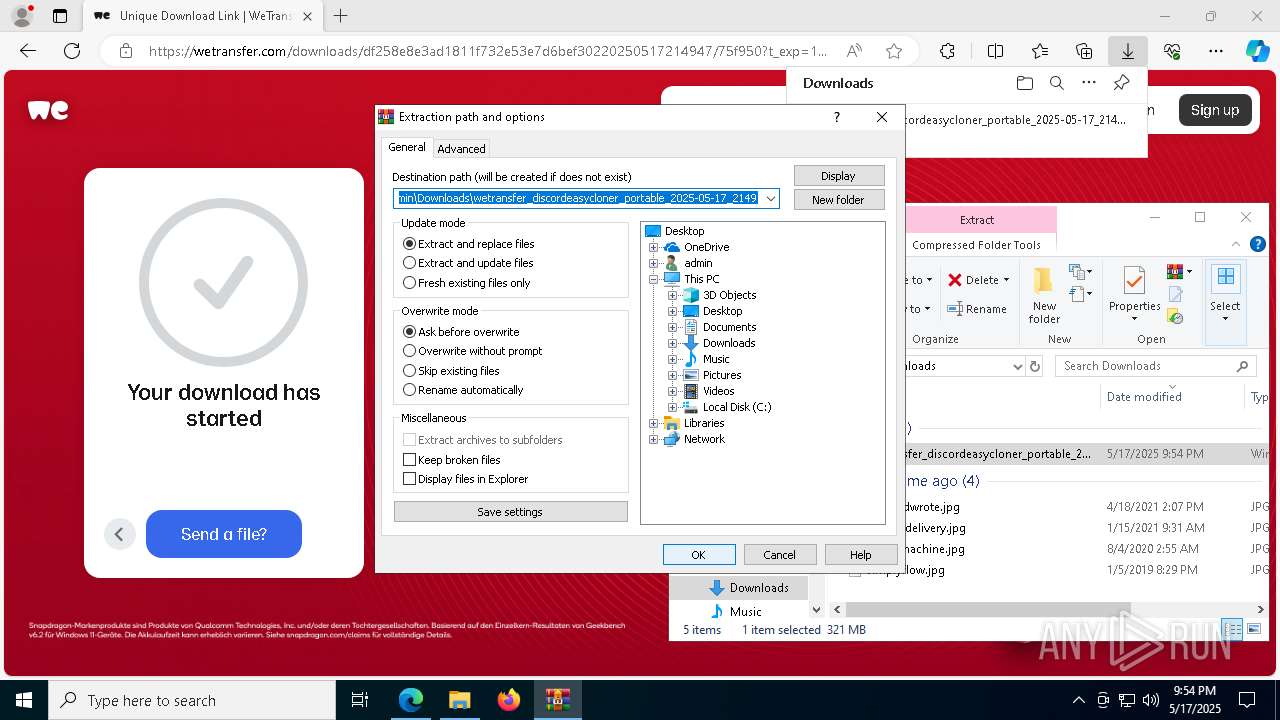Add page to favorites star icon

pos(894,51)
